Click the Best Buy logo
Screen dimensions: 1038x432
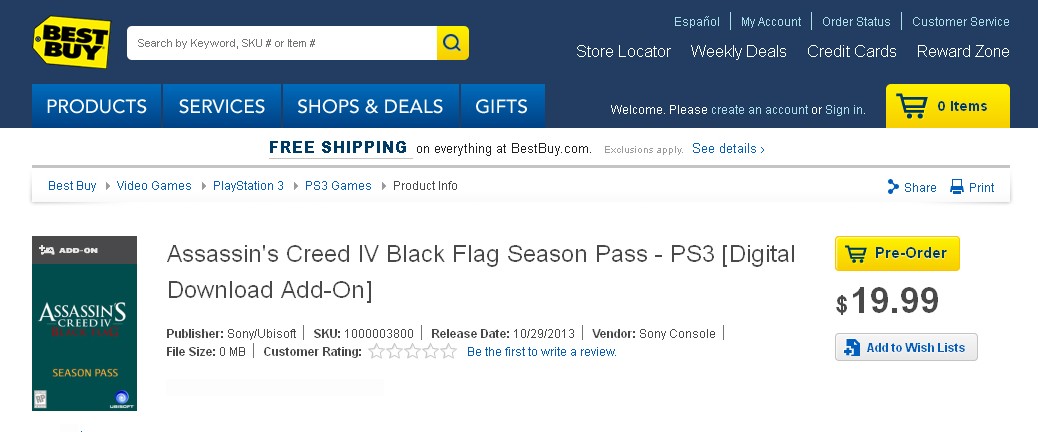coord(72,43)
